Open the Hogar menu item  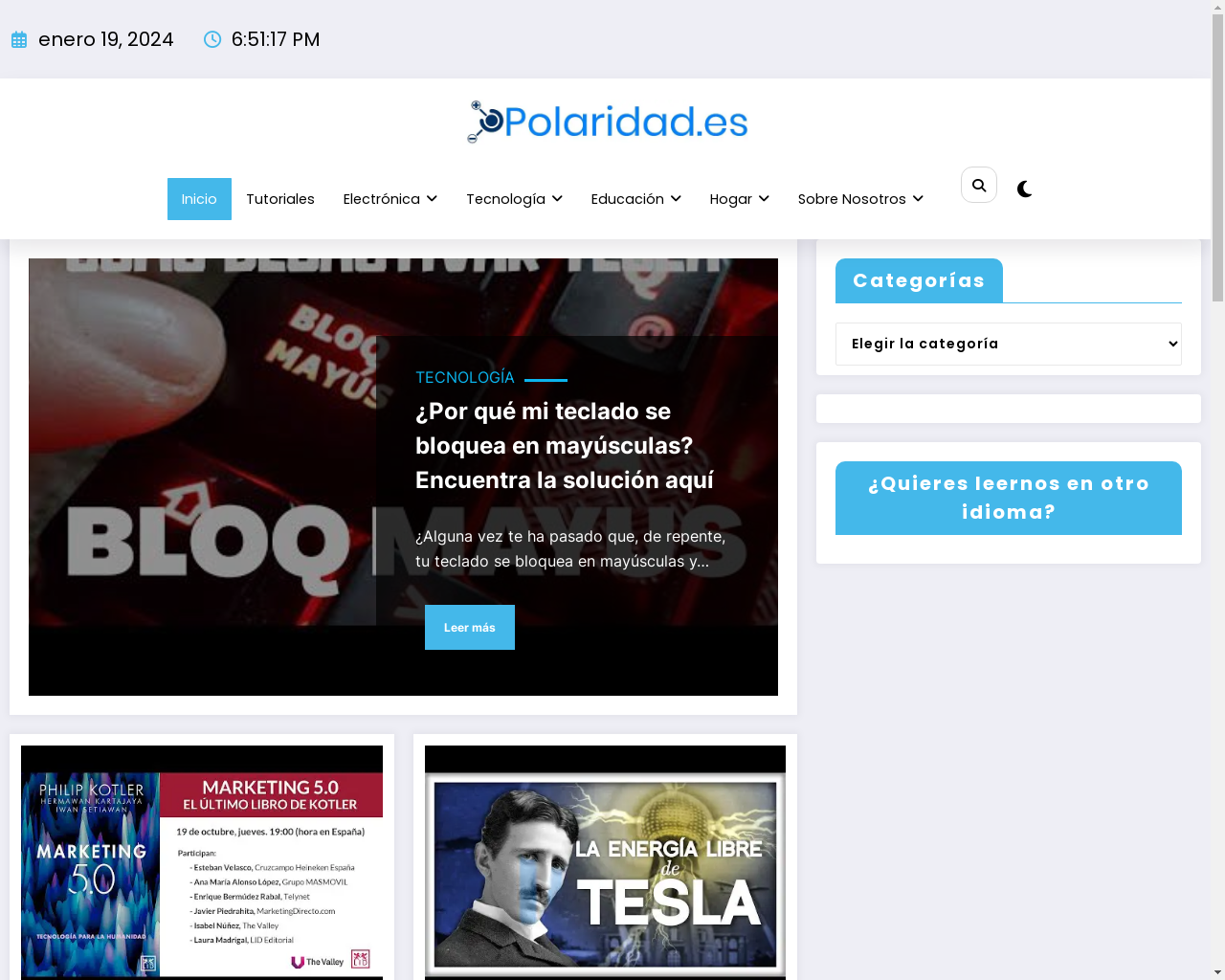(731, 199)
